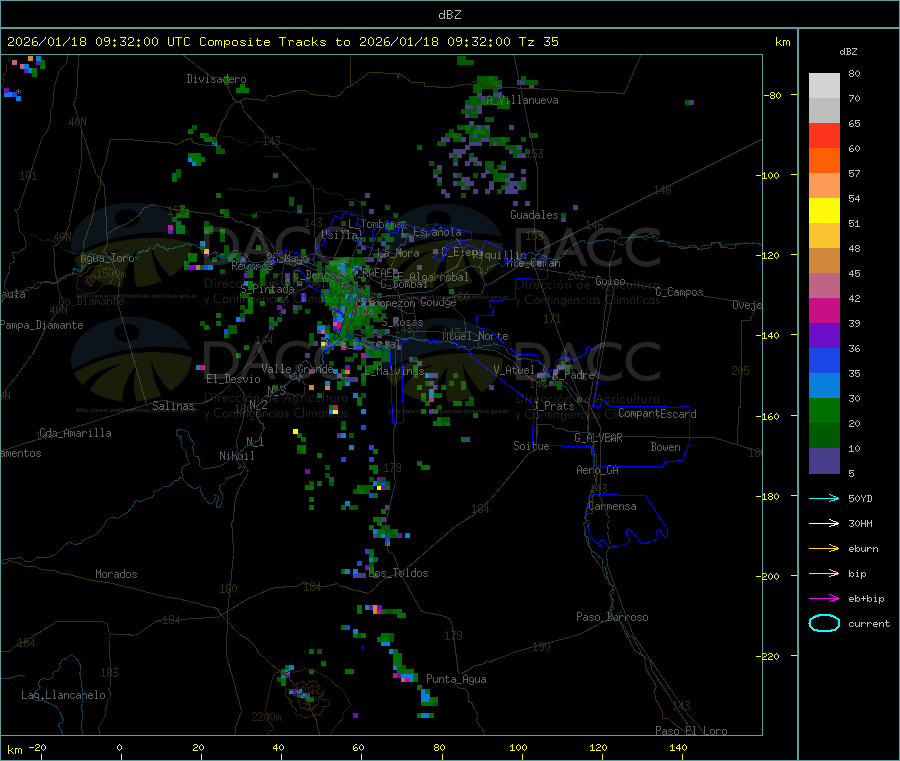Click the El_Desvio place label

(x=233, y=379)
